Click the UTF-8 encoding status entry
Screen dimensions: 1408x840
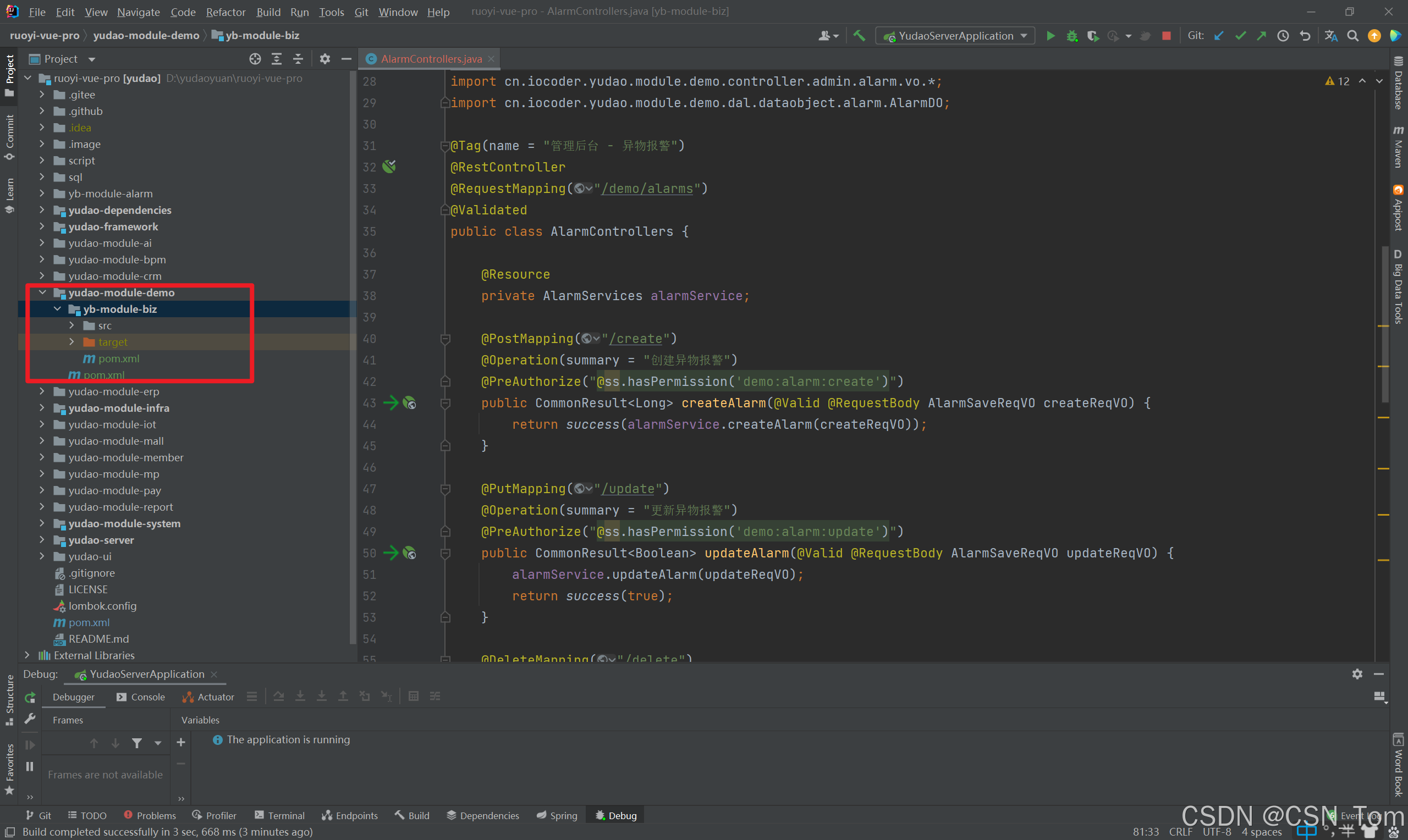click(x=1217, y=832)
